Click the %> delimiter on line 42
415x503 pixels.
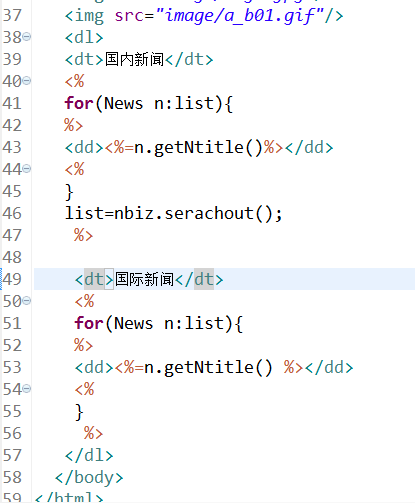click(74, 125)
